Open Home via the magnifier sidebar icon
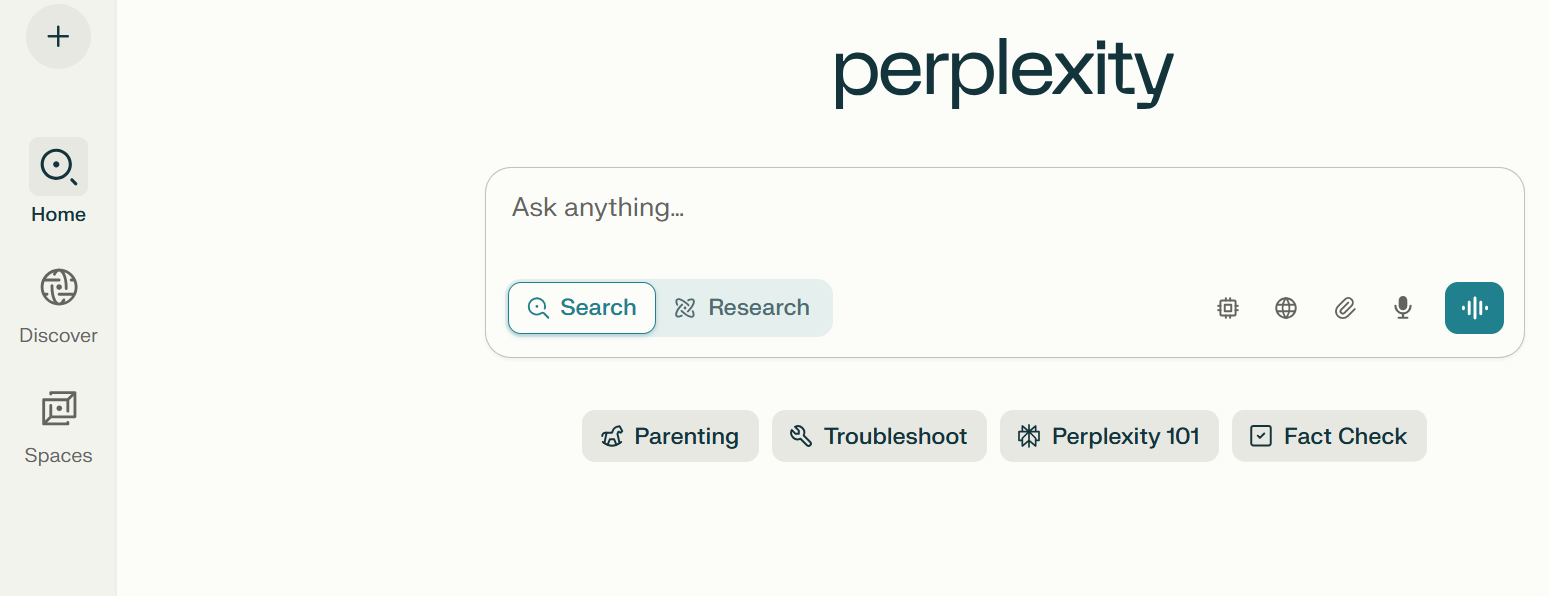 coord(58,166)
